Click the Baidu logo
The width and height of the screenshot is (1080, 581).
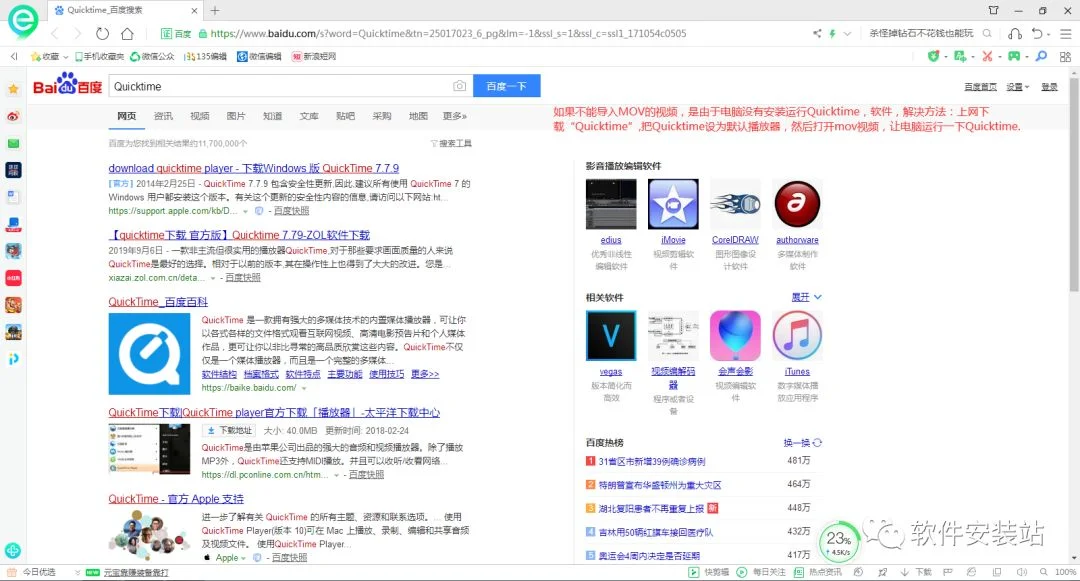point(68,84)
